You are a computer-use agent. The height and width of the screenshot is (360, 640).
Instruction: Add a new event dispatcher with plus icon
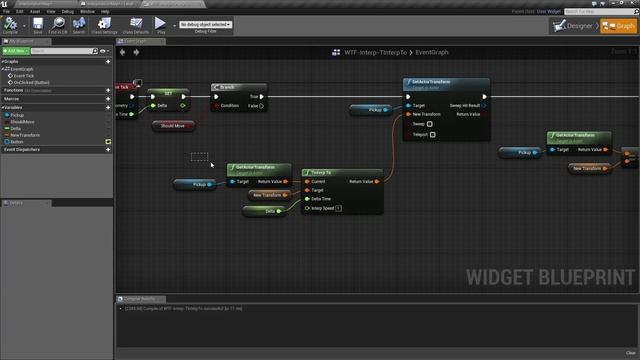pos(108,150)
